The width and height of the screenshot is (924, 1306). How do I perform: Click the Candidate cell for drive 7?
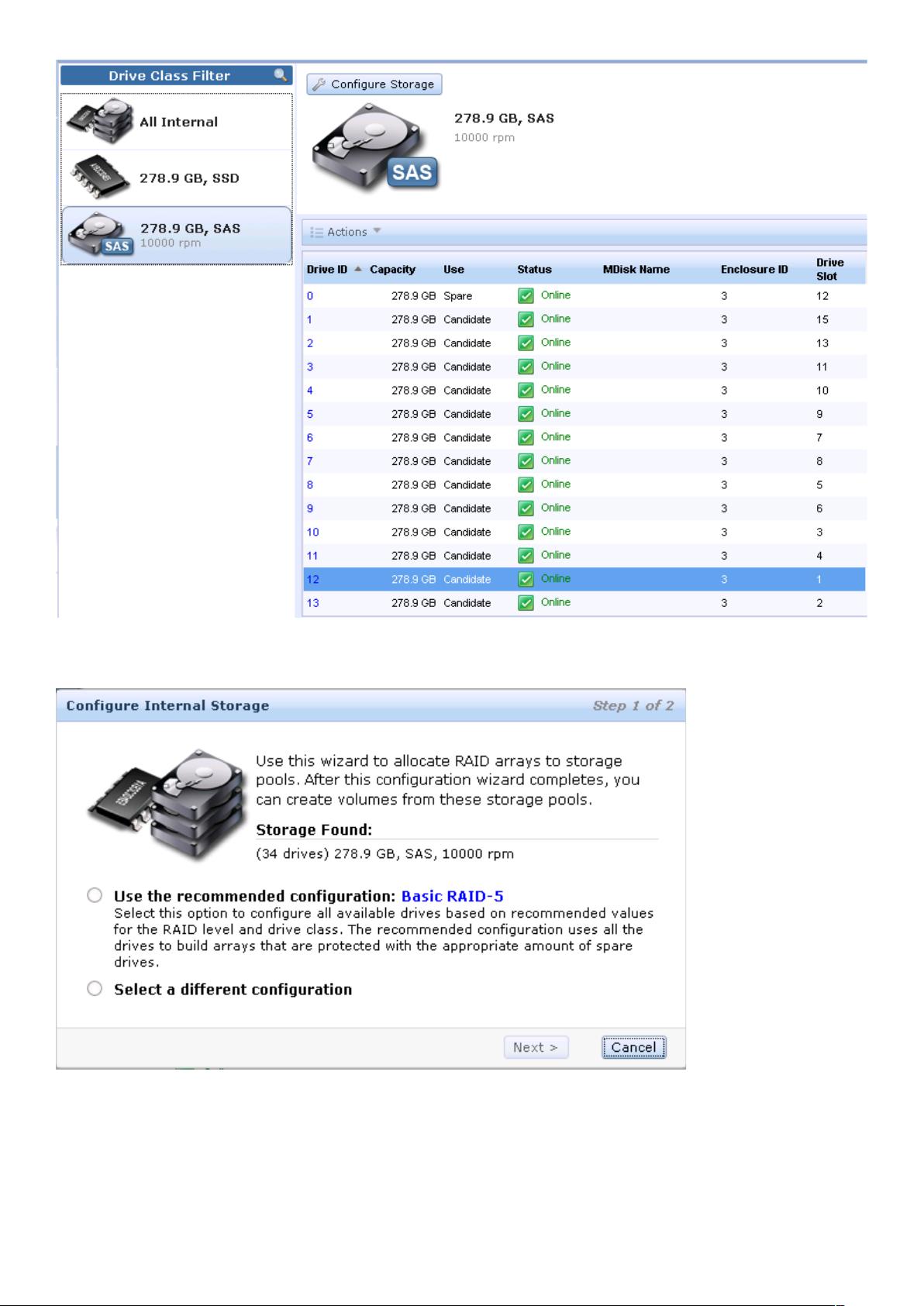(467, 461)
